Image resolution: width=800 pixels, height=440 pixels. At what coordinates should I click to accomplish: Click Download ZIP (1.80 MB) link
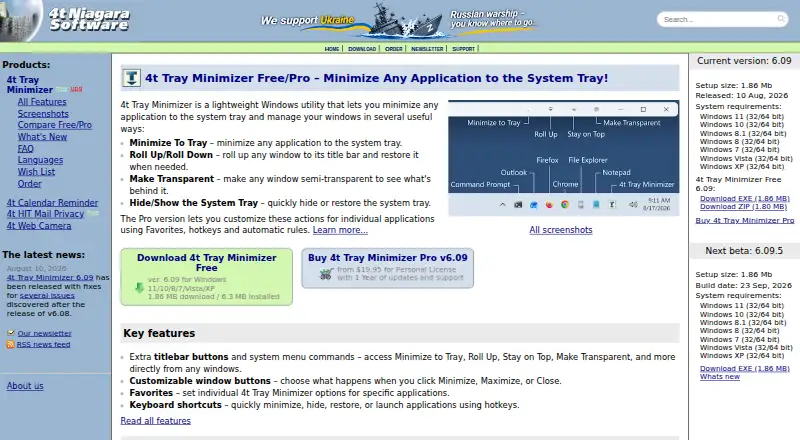click(x=743, y=207)
